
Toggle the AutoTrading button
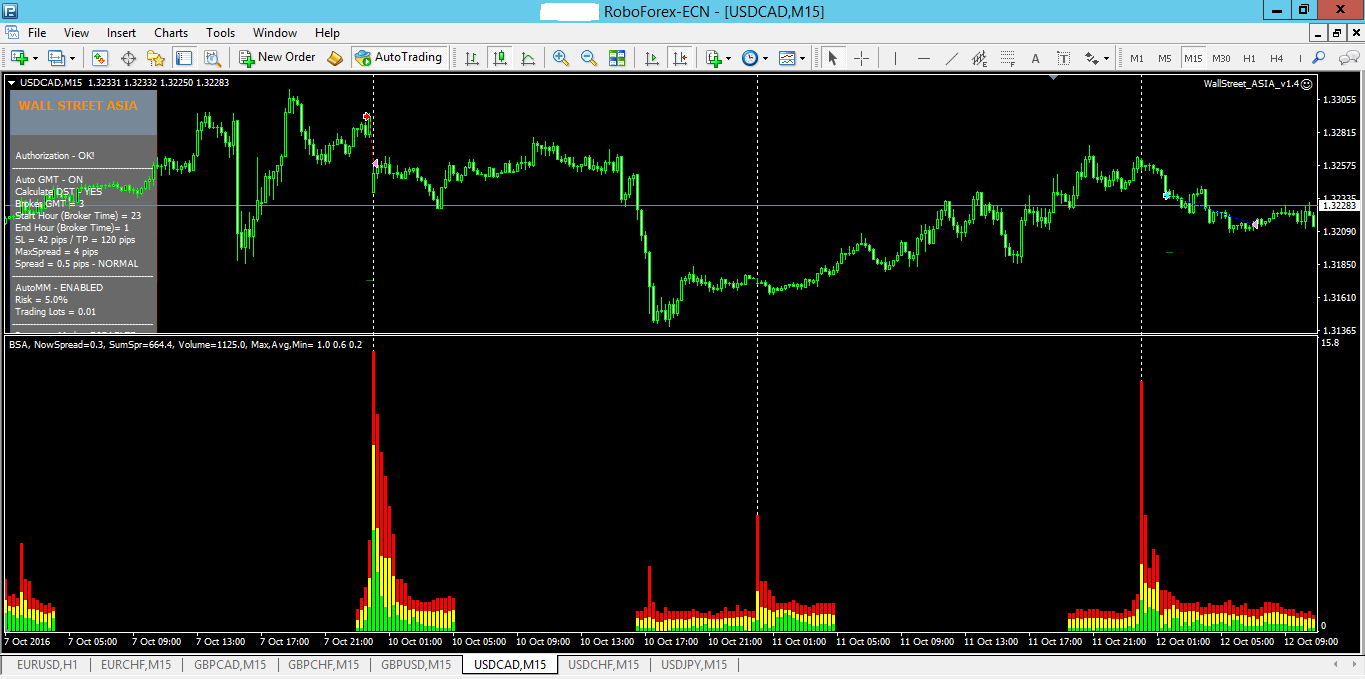[x=398, y=58]
